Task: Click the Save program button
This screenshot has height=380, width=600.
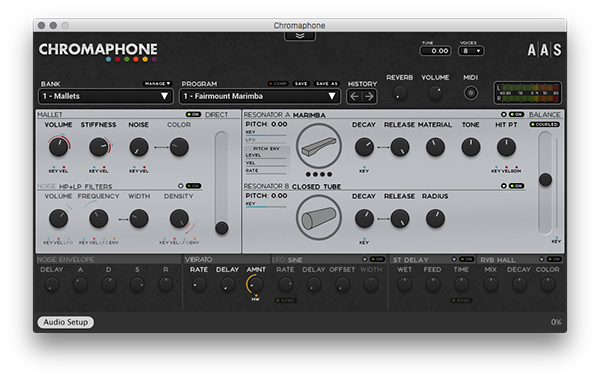Action: point(301,83)
